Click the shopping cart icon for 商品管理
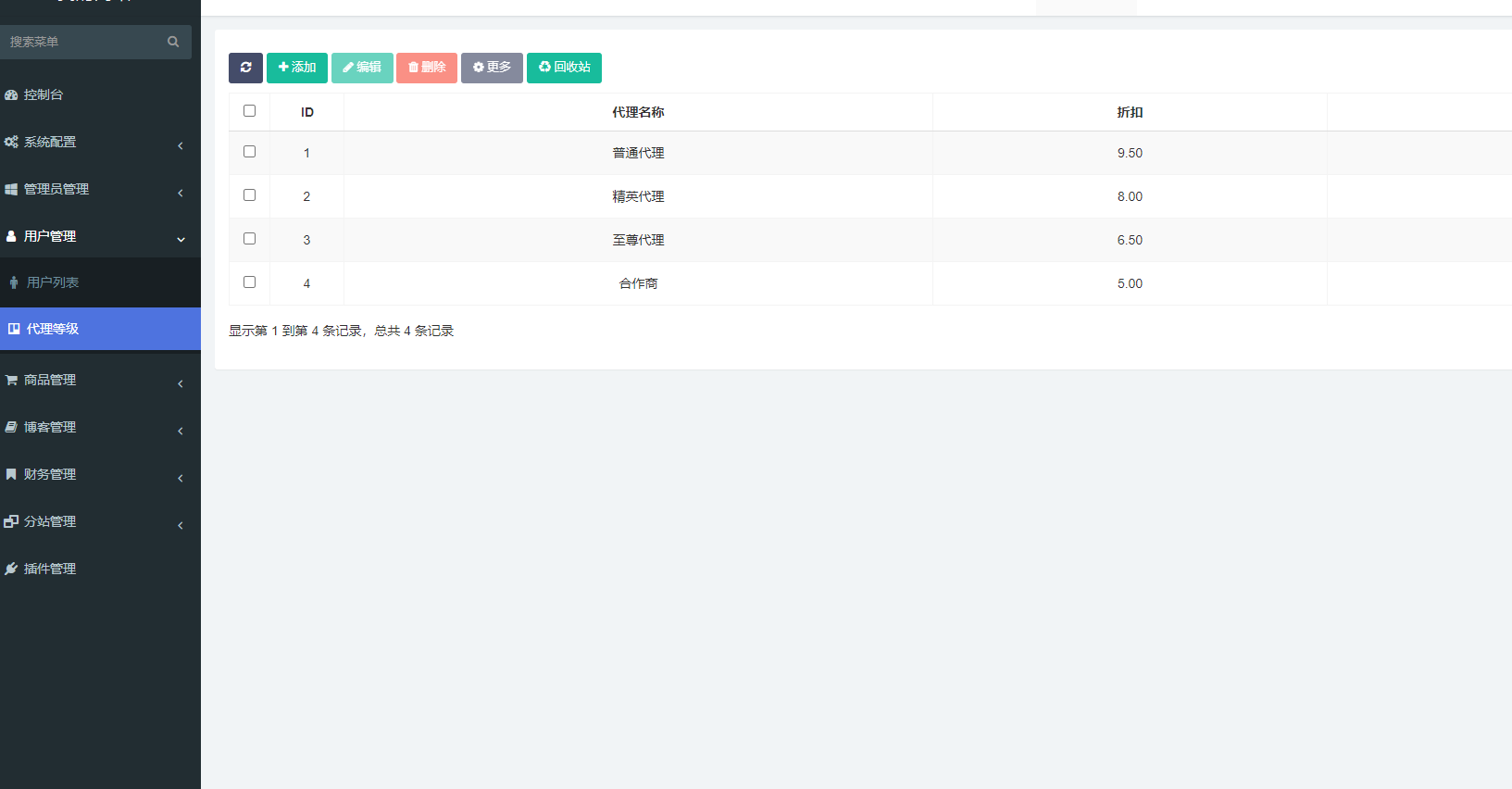The width and height of the screenshot is (1512, 789). pos(11,381)
